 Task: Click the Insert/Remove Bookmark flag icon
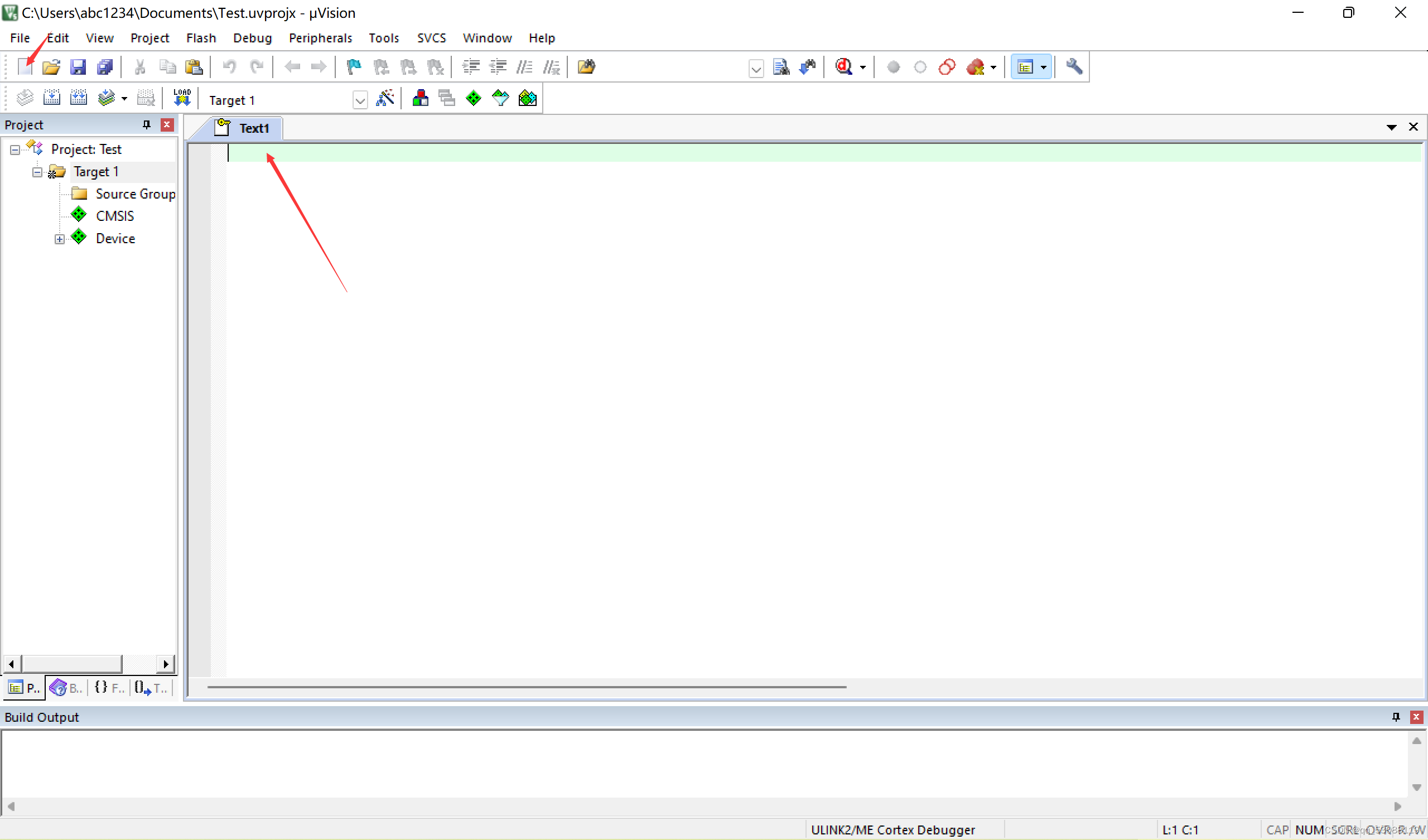354,67
